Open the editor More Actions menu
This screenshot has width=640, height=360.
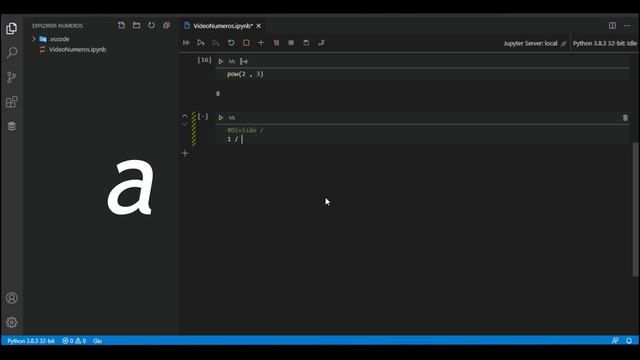coord(627,25)
